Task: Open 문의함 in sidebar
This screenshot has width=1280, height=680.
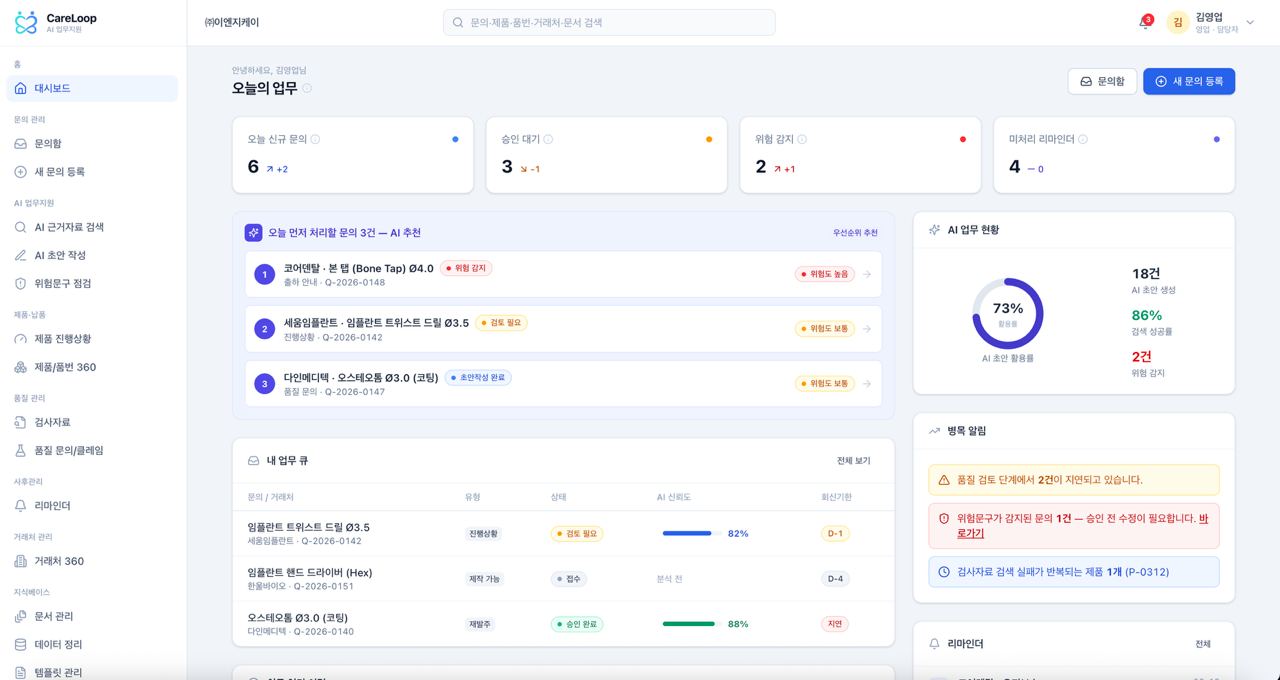Action: (92, 144)
